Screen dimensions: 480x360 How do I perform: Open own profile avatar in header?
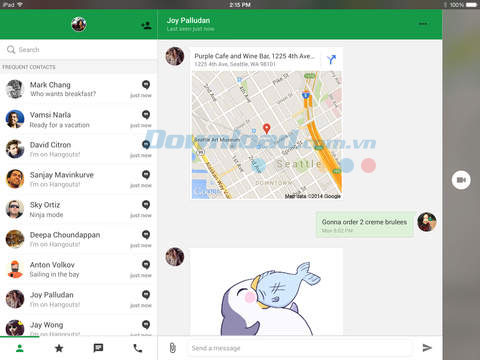(x=79, y=24)
